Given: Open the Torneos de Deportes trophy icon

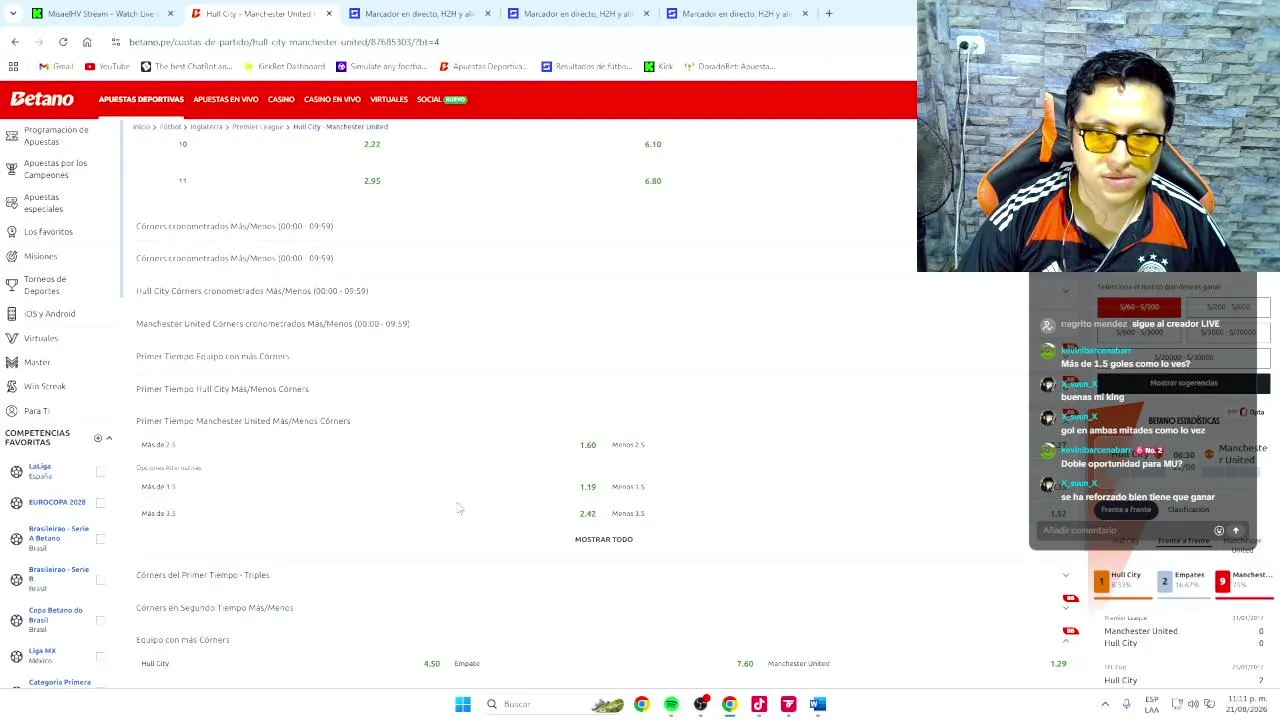Looking at the screenshot, I should [12, 285].
